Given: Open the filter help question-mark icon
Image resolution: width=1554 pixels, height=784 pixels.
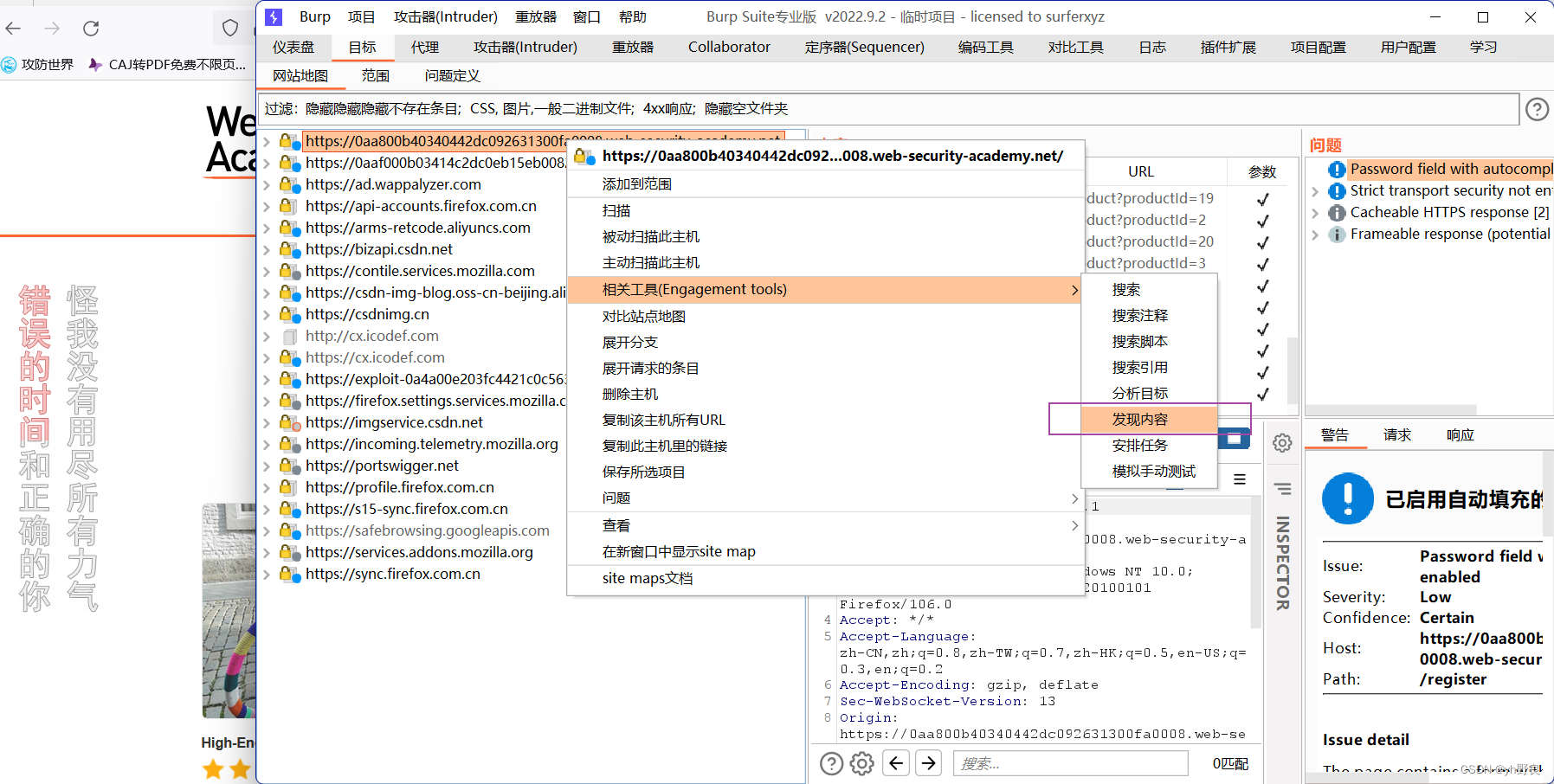Looking at the screenshot, I should [1537, 109].
